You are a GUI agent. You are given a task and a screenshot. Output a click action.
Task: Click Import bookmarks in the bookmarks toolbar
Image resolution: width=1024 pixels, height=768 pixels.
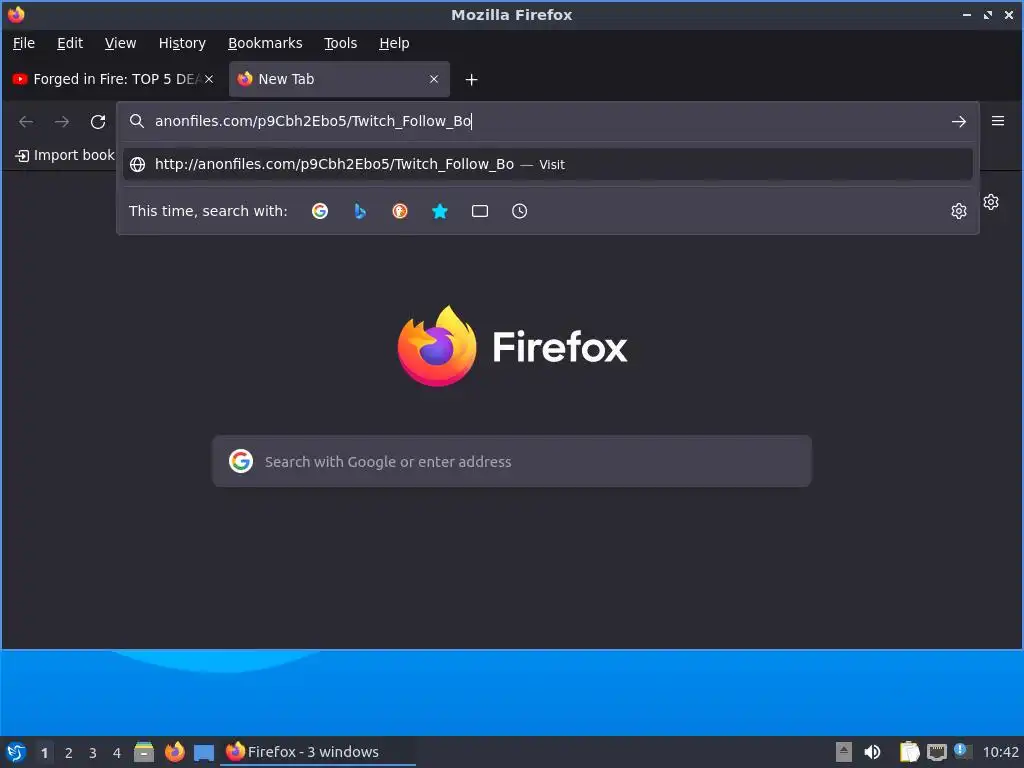tap(65, 155)
